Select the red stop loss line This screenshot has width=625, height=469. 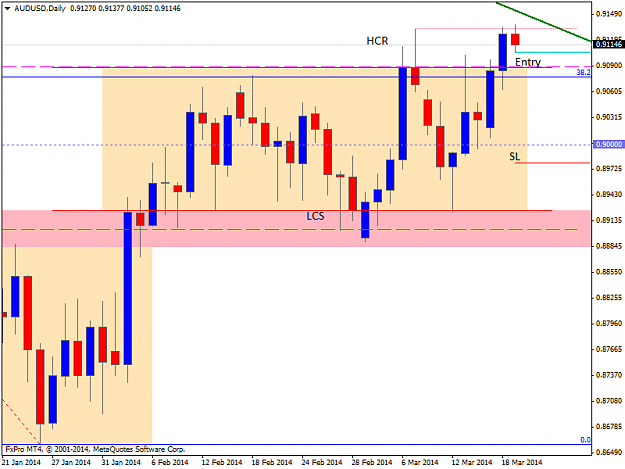click(x=552, y=163)
